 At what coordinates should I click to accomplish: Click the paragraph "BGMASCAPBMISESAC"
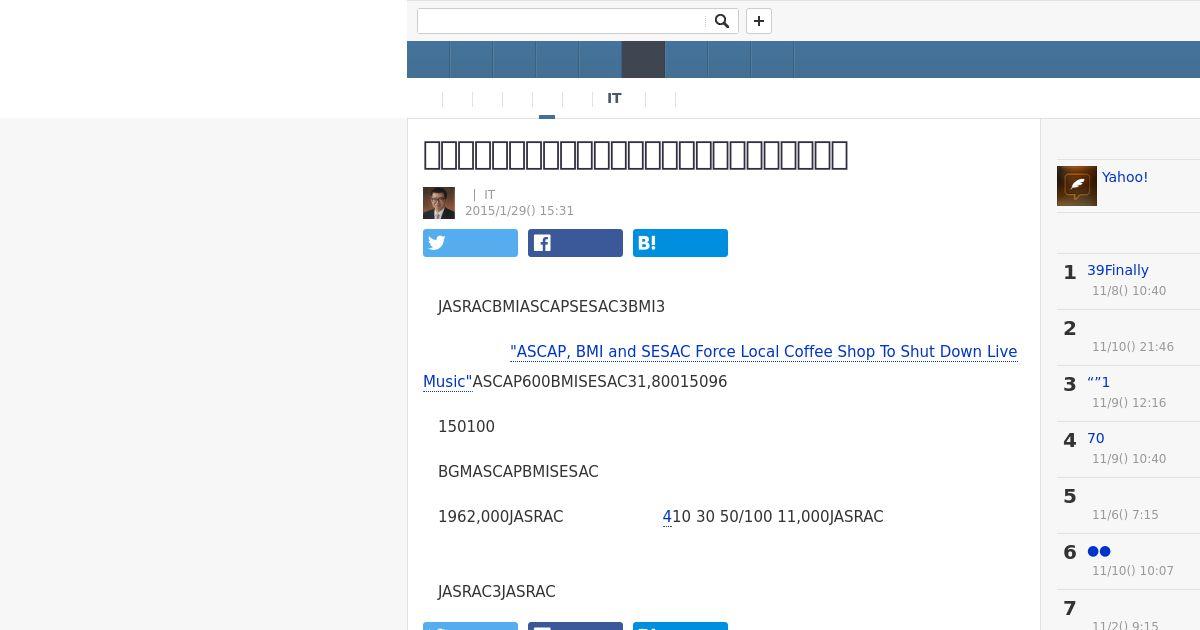[x=518, y=472]
